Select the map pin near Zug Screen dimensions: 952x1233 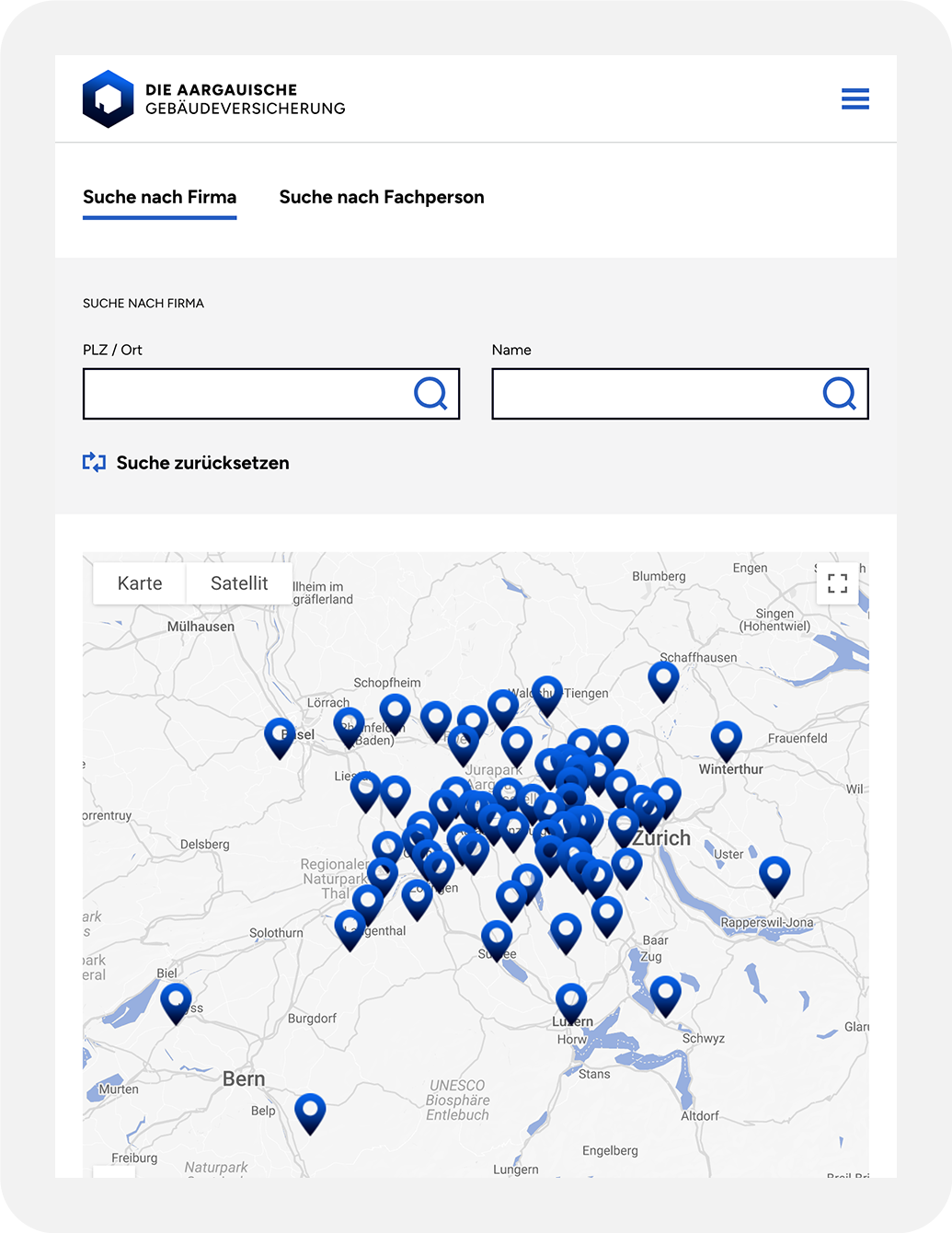click(x=665, y=993)
